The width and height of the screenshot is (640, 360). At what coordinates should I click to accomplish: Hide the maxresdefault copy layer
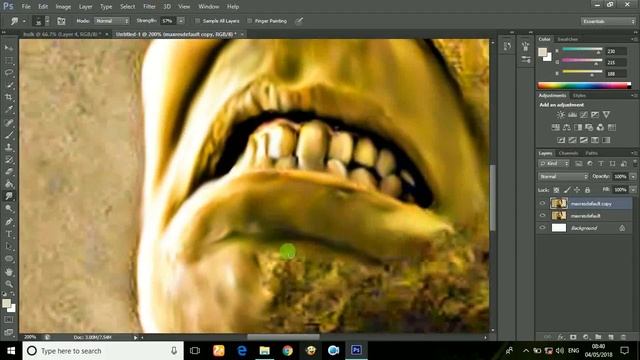click(542, 203)
